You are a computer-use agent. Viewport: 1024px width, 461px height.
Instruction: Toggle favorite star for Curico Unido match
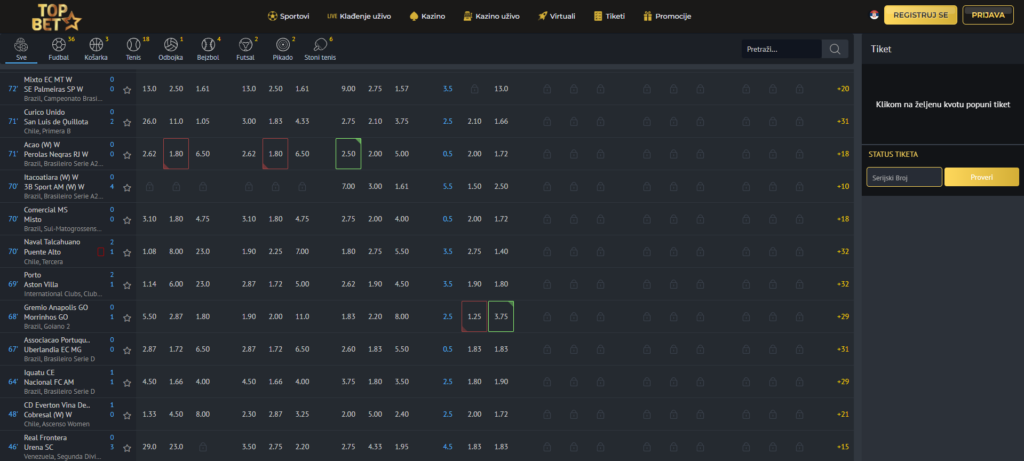127,122
